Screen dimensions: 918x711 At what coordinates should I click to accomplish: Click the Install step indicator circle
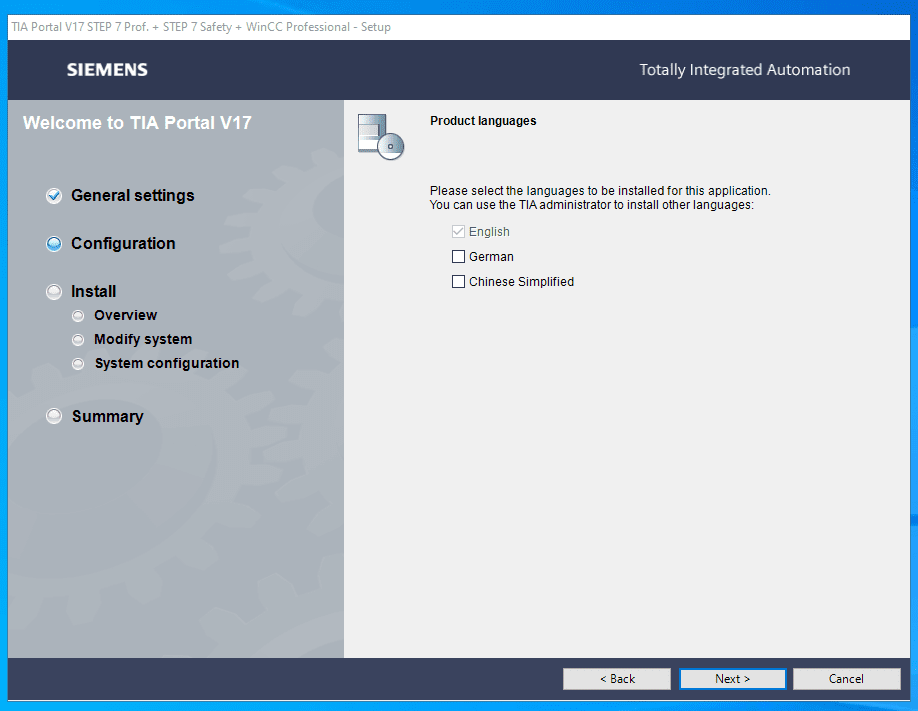click(54, 292)
